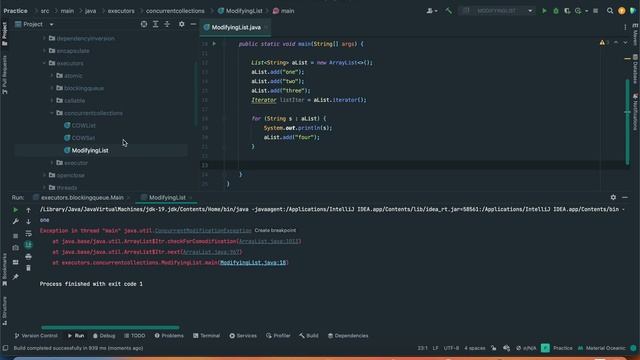Click the horizontal scrollbar in the Run console
The width and height of the screenshot is (640, 360).
110,327
